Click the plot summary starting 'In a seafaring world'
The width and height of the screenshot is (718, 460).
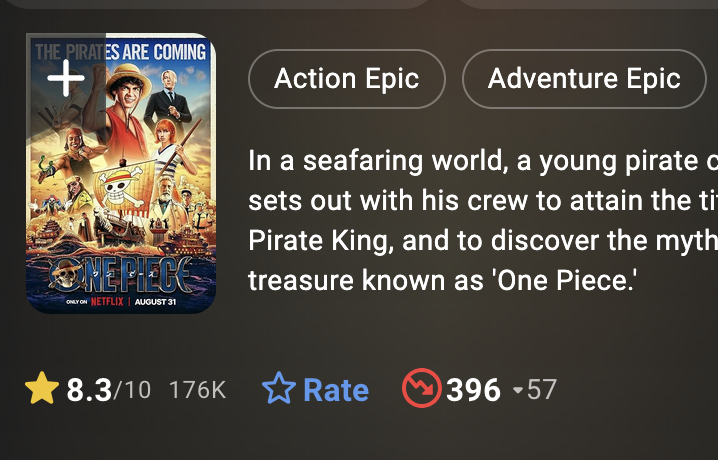pyautogui.click(x=482, y=160)
